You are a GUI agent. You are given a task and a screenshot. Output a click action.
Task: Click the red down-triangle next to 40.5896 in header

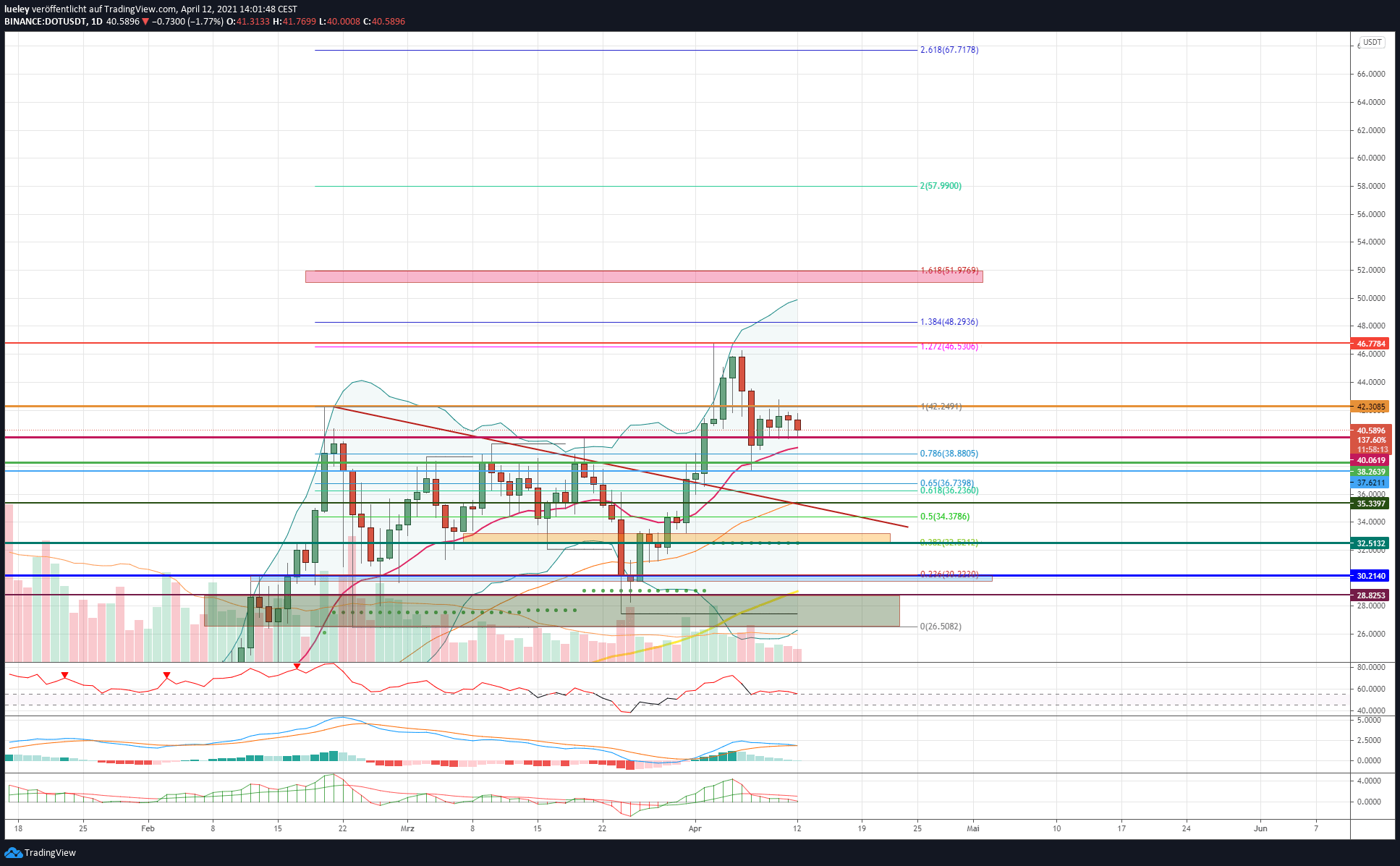[145, 22]
